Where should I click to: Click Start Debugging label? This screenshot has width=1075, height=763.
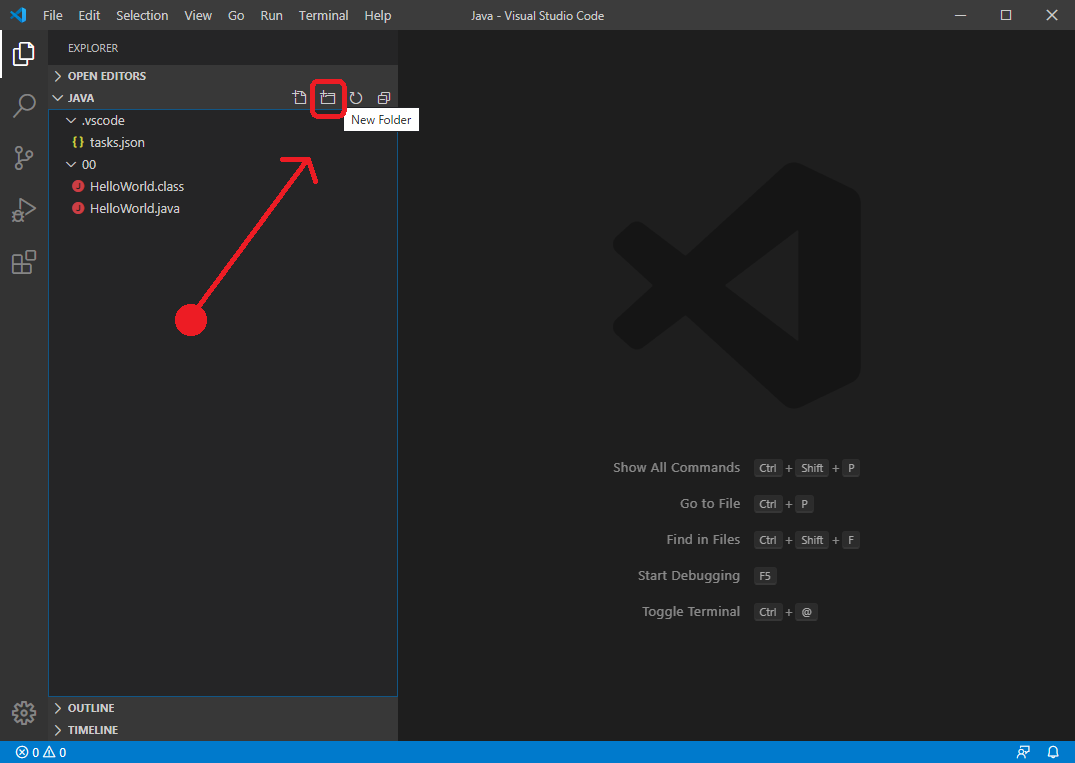(688, 576)
